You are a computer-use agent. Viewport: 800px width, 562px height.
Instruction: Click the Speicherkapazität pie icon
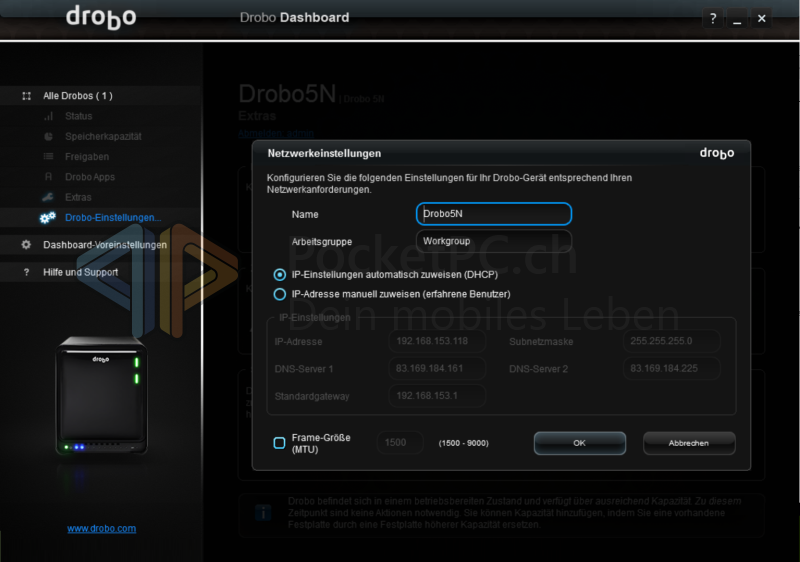pos(48,136)
